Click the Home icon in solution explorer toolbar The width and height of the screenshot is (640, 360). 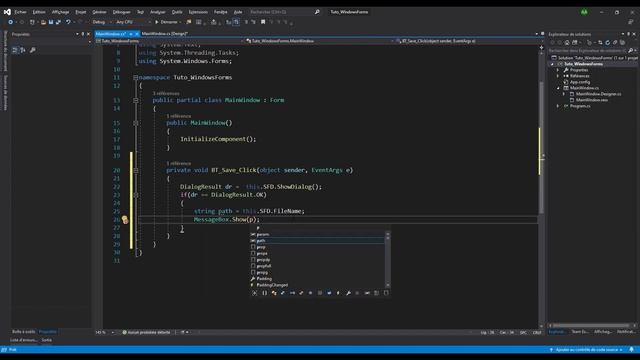click(x=567, y=42)
